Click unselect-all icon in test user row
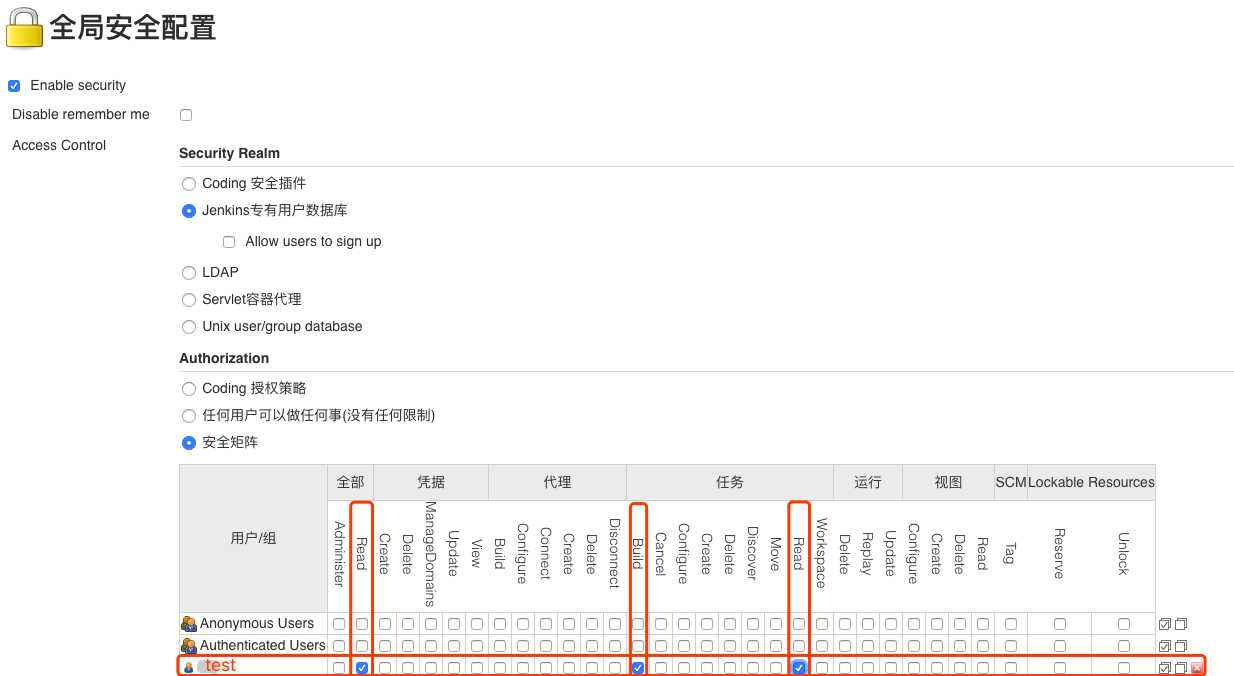 pyautogui.click(x=1181, y=668)
